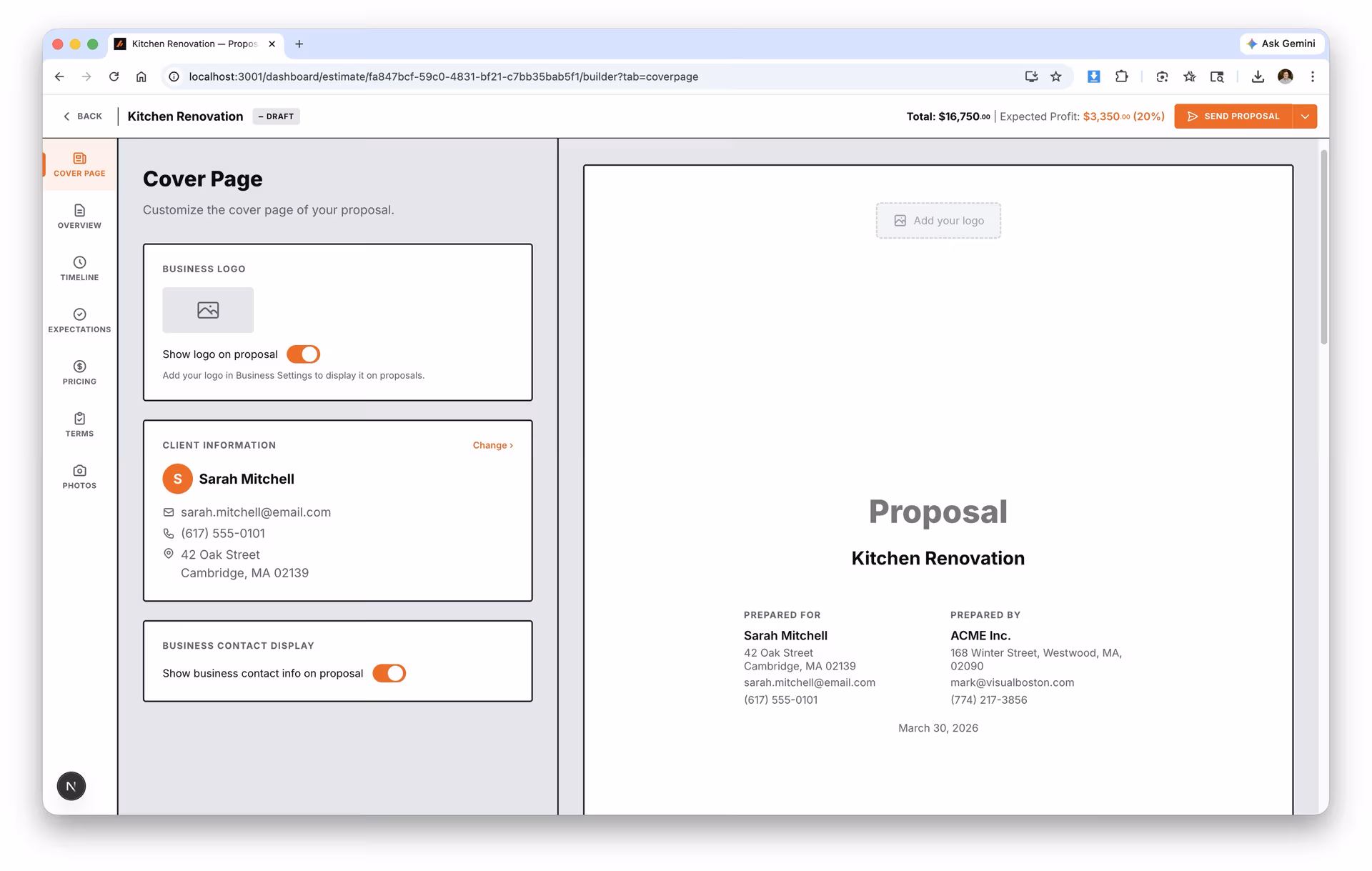Open the Expectations section
The width and height of the screenshot is (1372, 871).
tap(79, 321)
